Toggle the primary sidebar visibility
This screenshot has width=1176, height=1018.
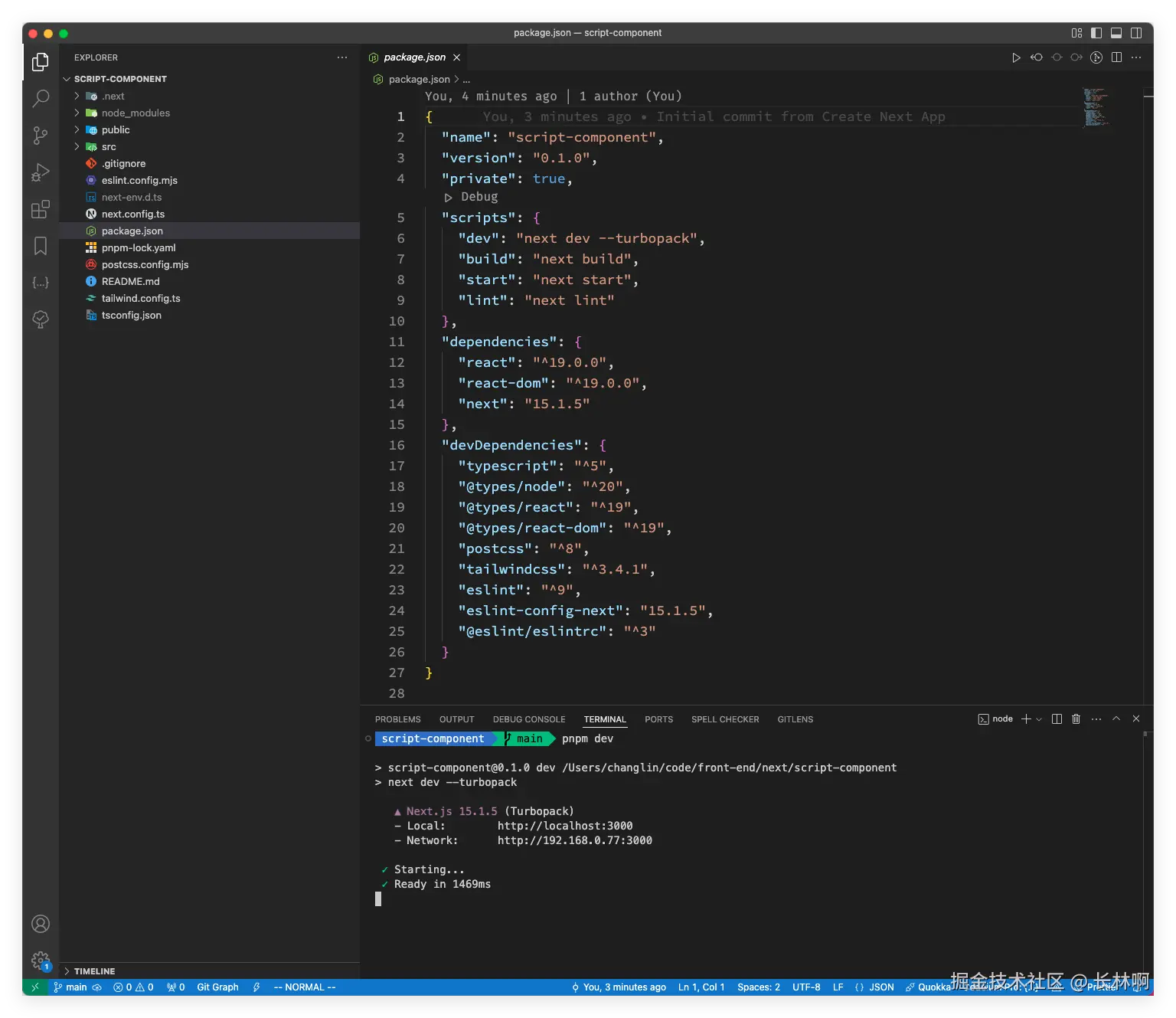pyautogui.click(x=1096, y=33)
